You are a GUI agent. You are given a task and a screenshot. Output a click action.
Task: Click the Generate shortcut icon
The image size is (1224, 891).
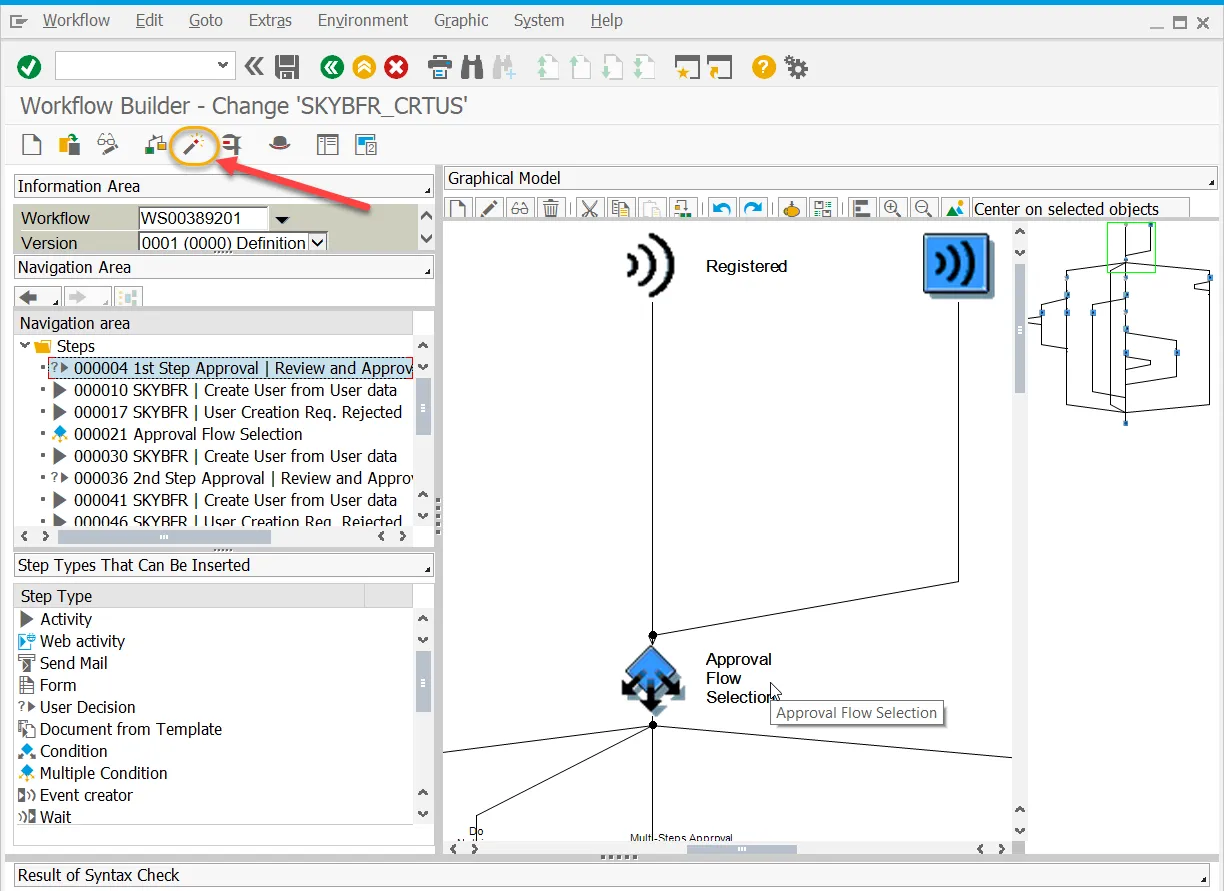point(720,67)
